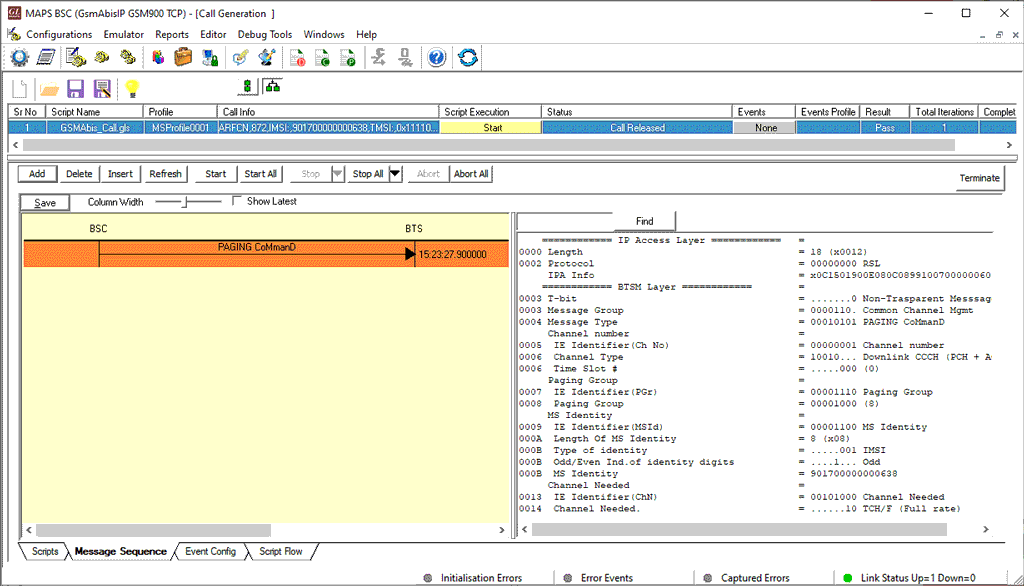Click the None cell under Events
This screenshot has width=1024, height=586.
(765, 128)
